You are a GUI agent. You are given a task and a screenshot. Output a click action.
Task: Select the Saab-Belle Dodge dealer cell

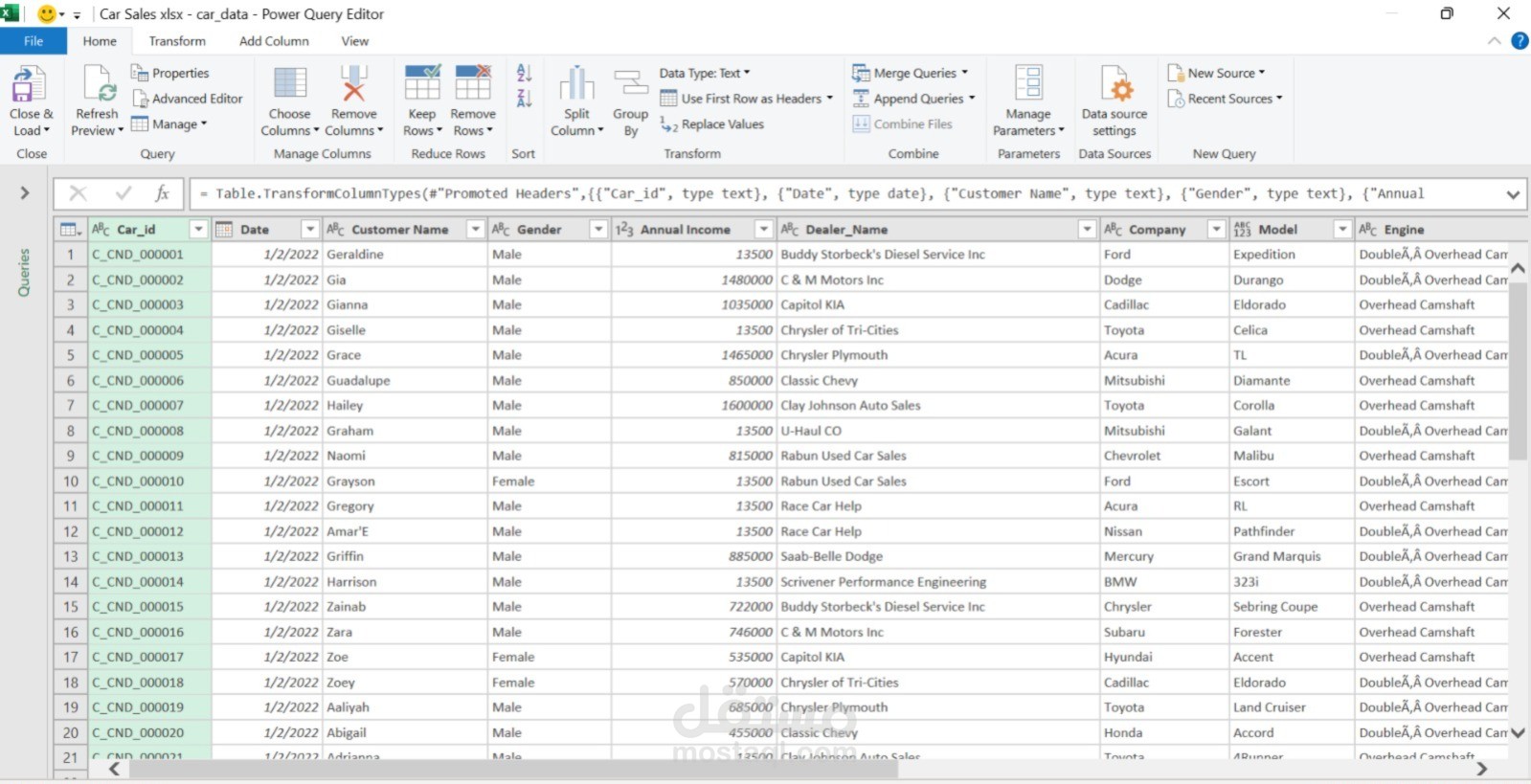pyautogui.click(x=937, y=556)
